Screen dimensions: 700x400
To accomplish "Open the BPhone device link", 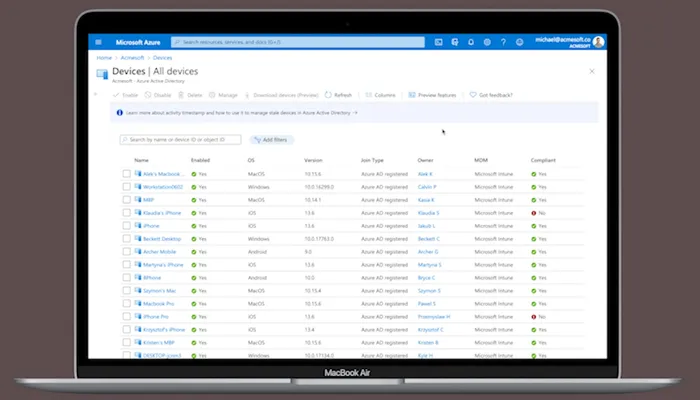I will pos(152,278).
